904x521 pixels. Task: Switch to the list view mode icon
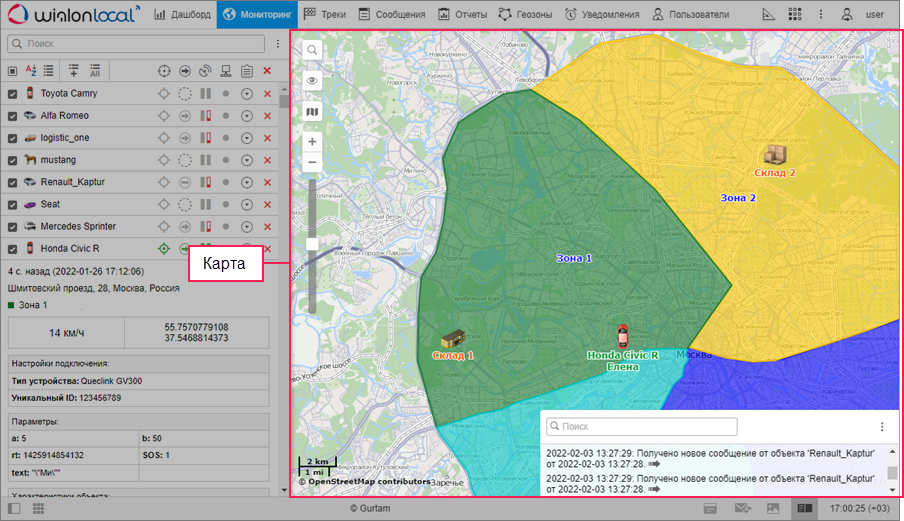click(x=48, y=71)
